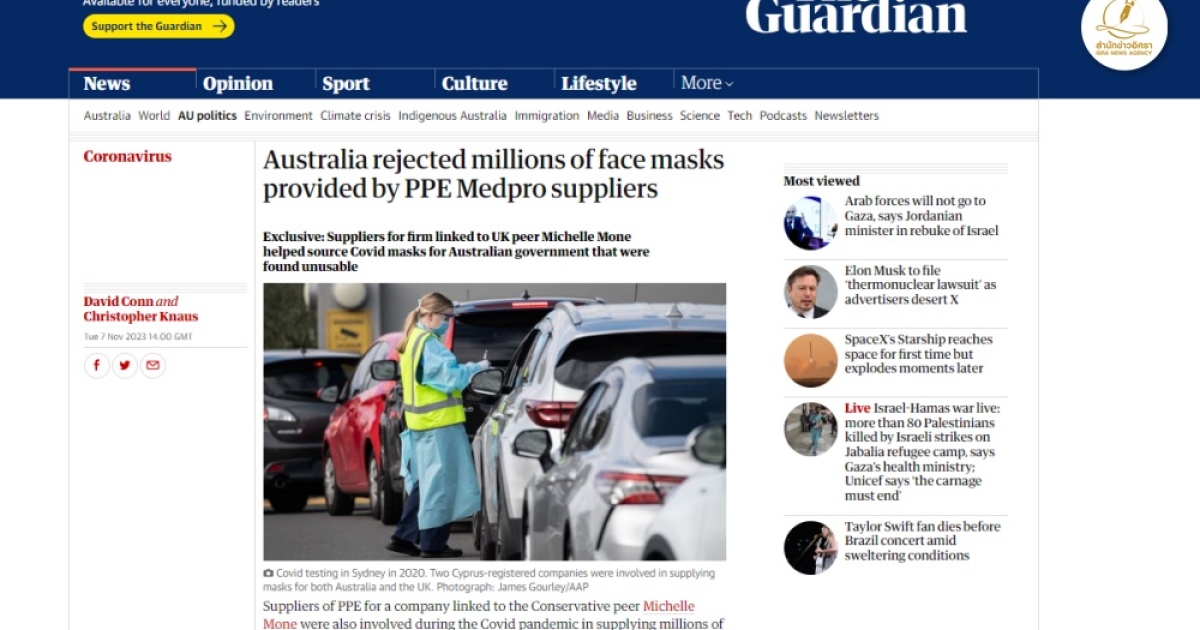The image size is (1200, 630).
Task: Click Support the Guardian button
Action: (x=159, y=26)
